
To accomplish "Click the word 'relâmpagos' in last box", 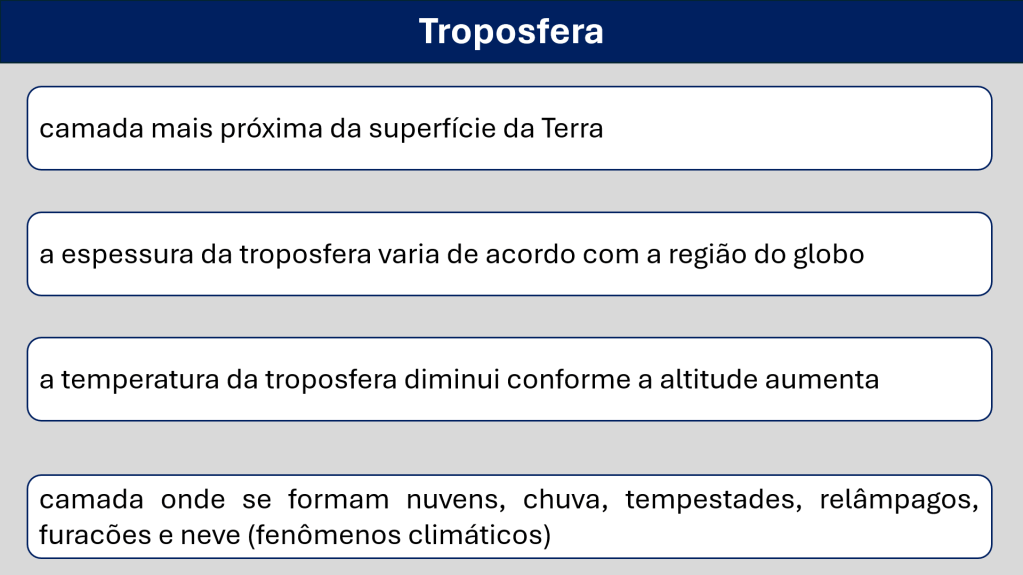I will point(898,500).
